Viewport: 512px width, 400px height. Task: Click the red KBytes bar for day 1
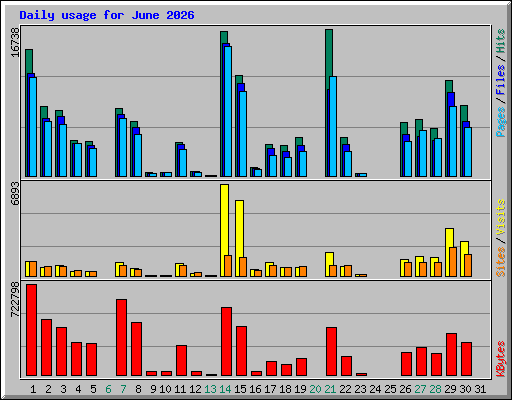[32, 330]
